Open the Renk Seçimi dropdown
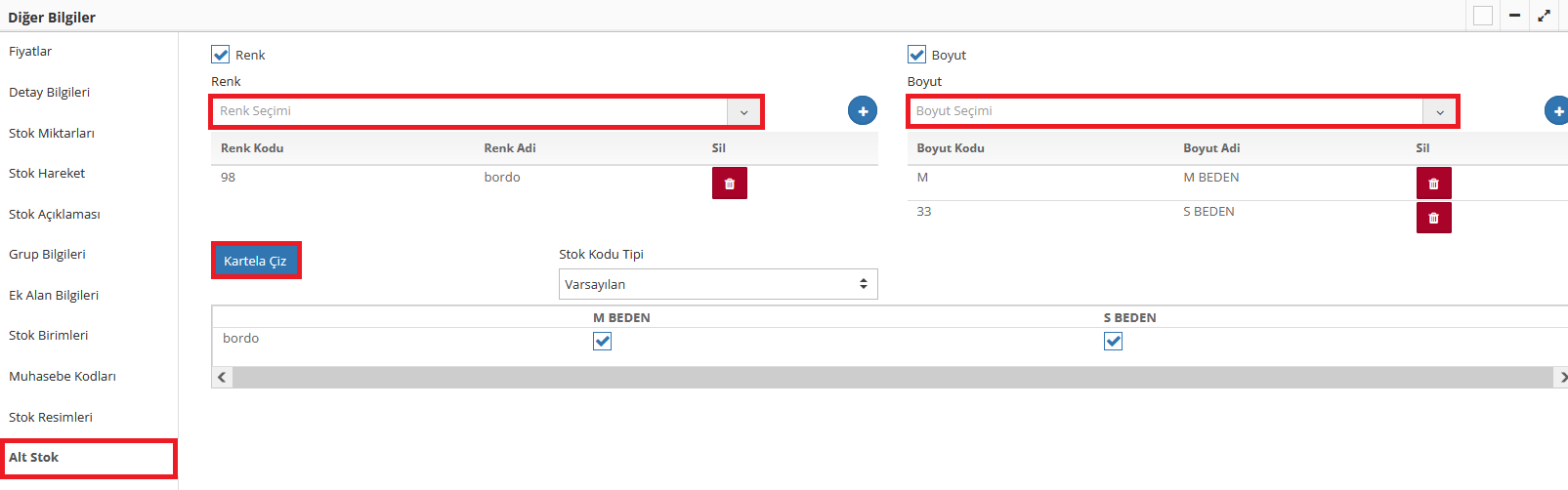This screenshot has width=1568, height=490. [x=743, y=112]
